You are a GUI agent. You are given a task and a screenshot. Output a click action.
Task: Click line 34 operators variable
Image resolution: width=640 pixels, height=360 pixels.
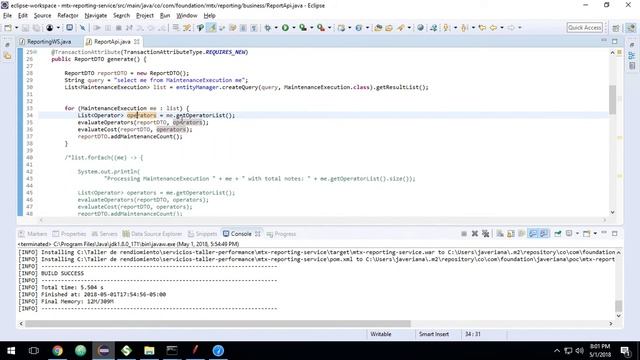click(x=142, y=116)
